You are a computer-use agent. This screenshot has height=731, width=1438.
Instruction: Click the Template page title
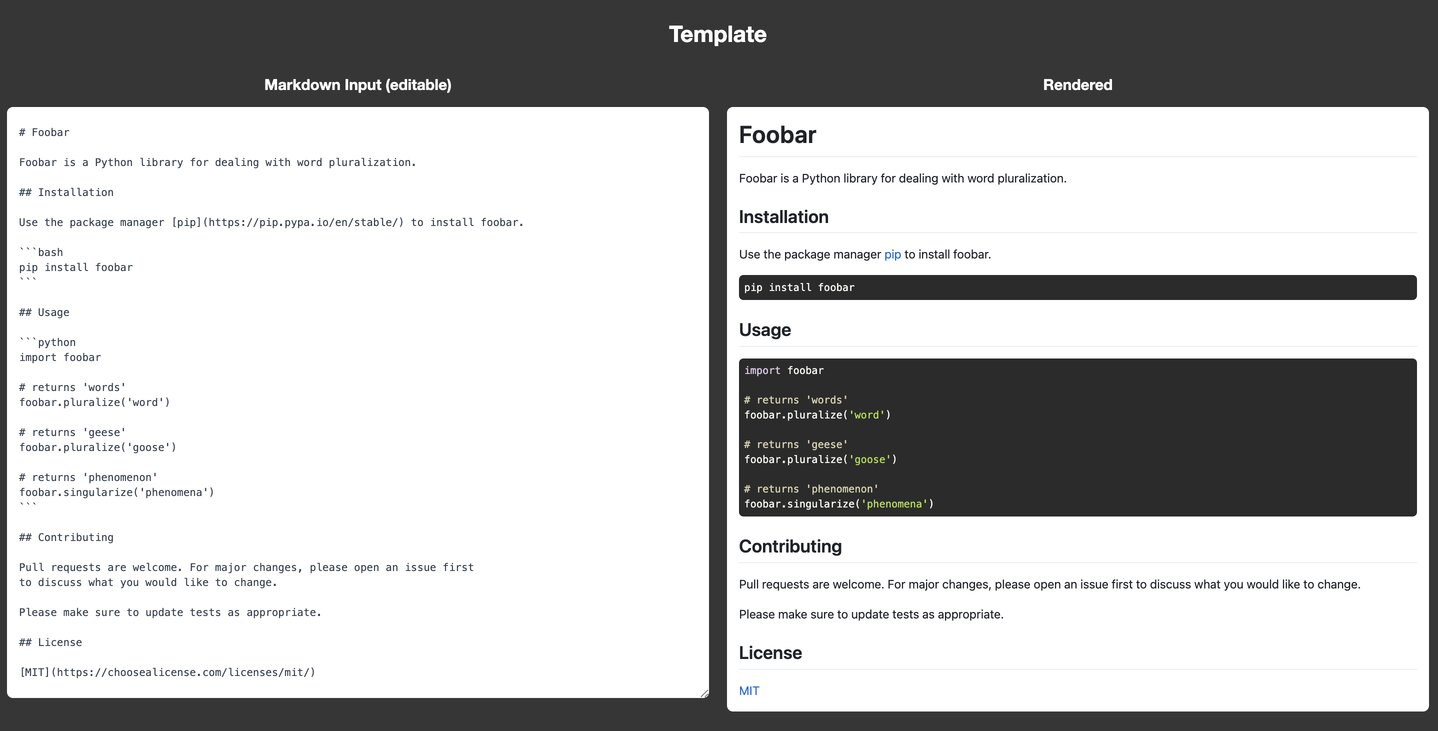point(718,33)
